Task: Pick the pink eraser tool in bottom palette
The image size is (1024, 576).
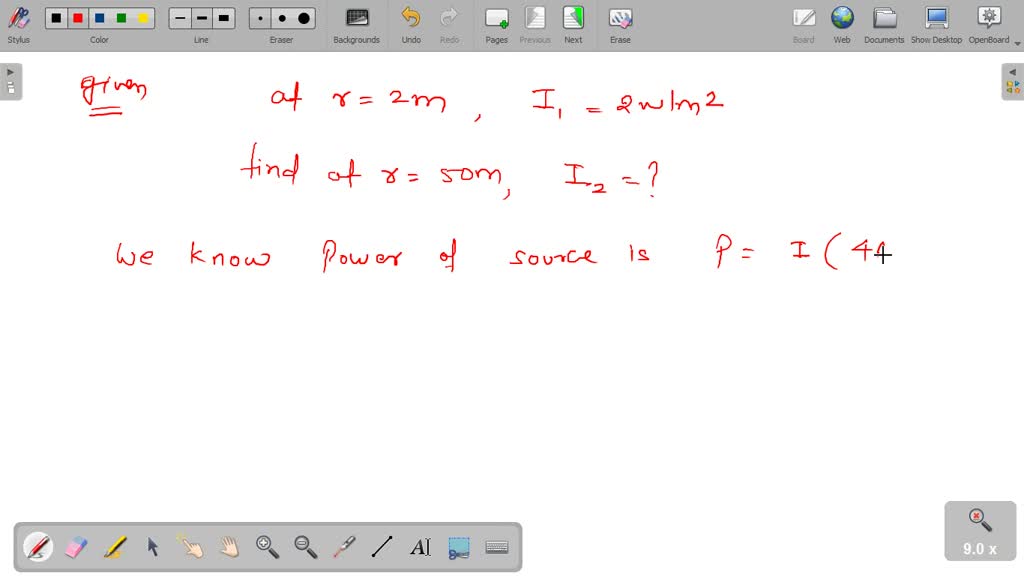Action: pos(77,547)
